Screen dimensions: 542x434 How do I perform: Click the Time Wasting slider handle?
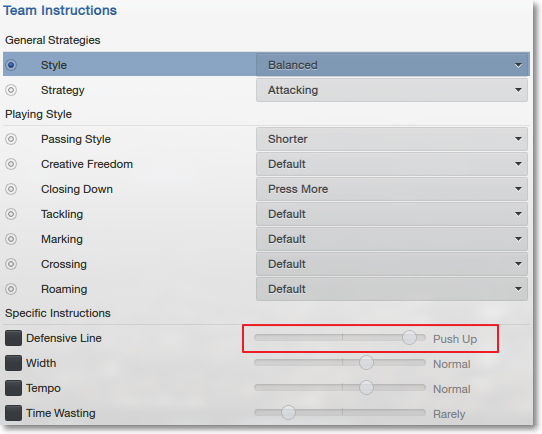click(288, 412)
